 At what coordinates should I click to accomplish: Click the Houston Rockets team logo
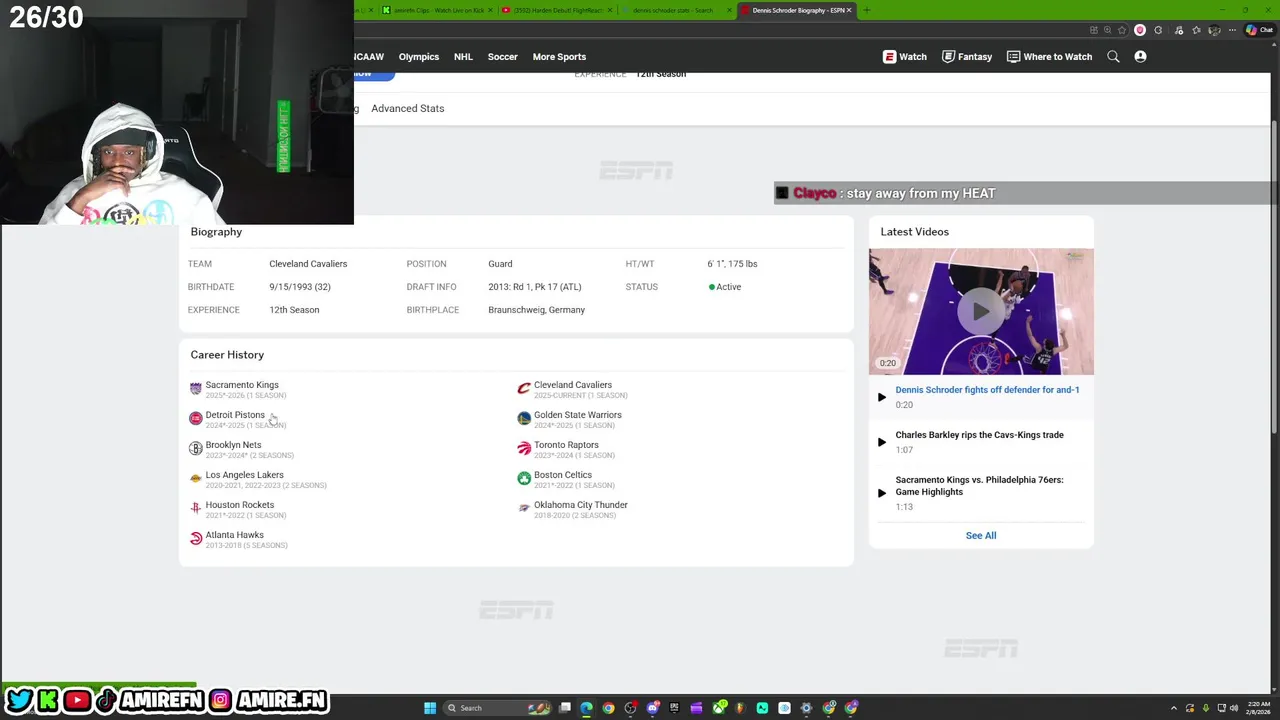pos(196,508)
